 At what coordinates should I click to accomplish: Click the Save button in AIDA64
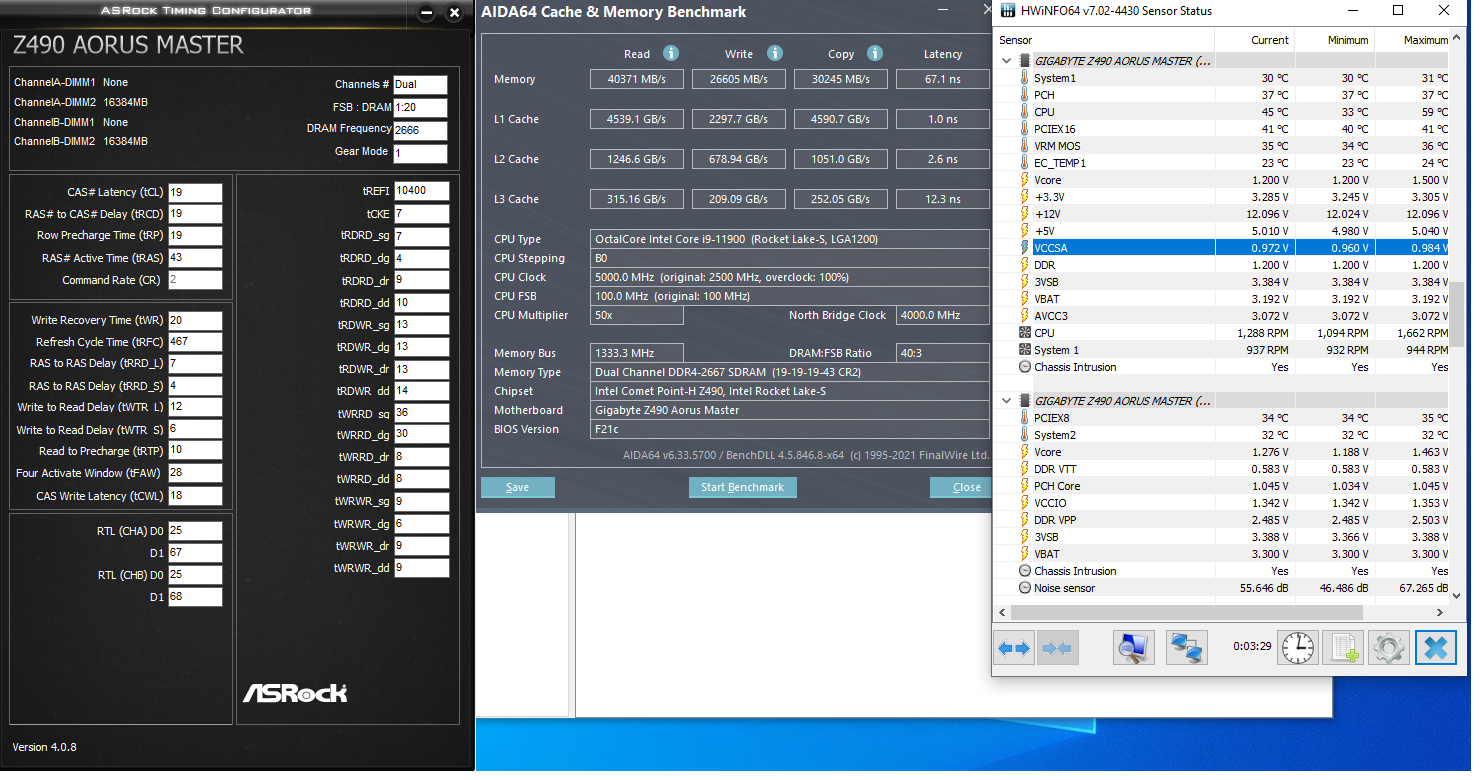(518, 487)
